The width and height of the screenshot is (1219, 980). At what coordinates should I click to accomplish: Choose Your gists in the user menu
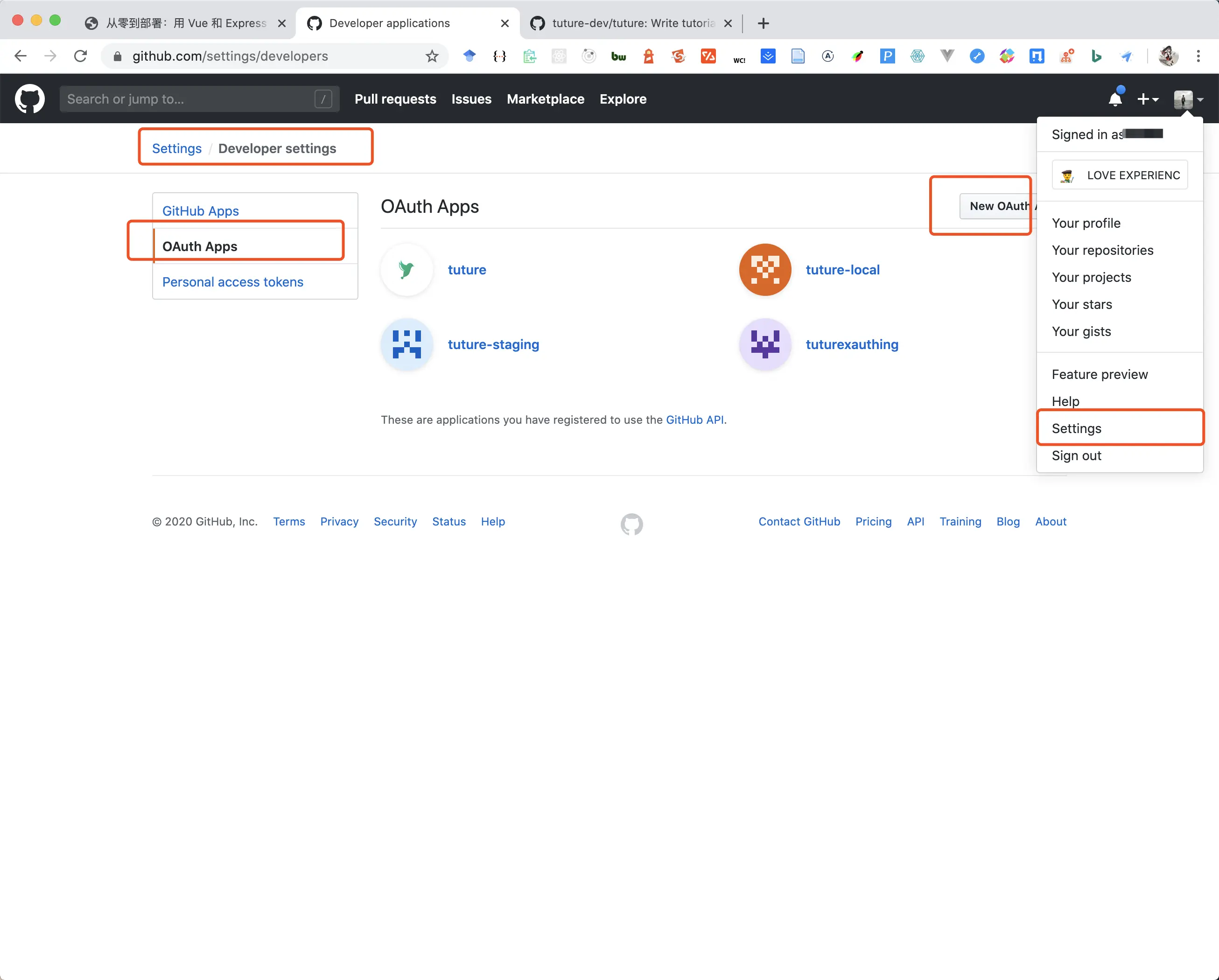(1120, 332)
